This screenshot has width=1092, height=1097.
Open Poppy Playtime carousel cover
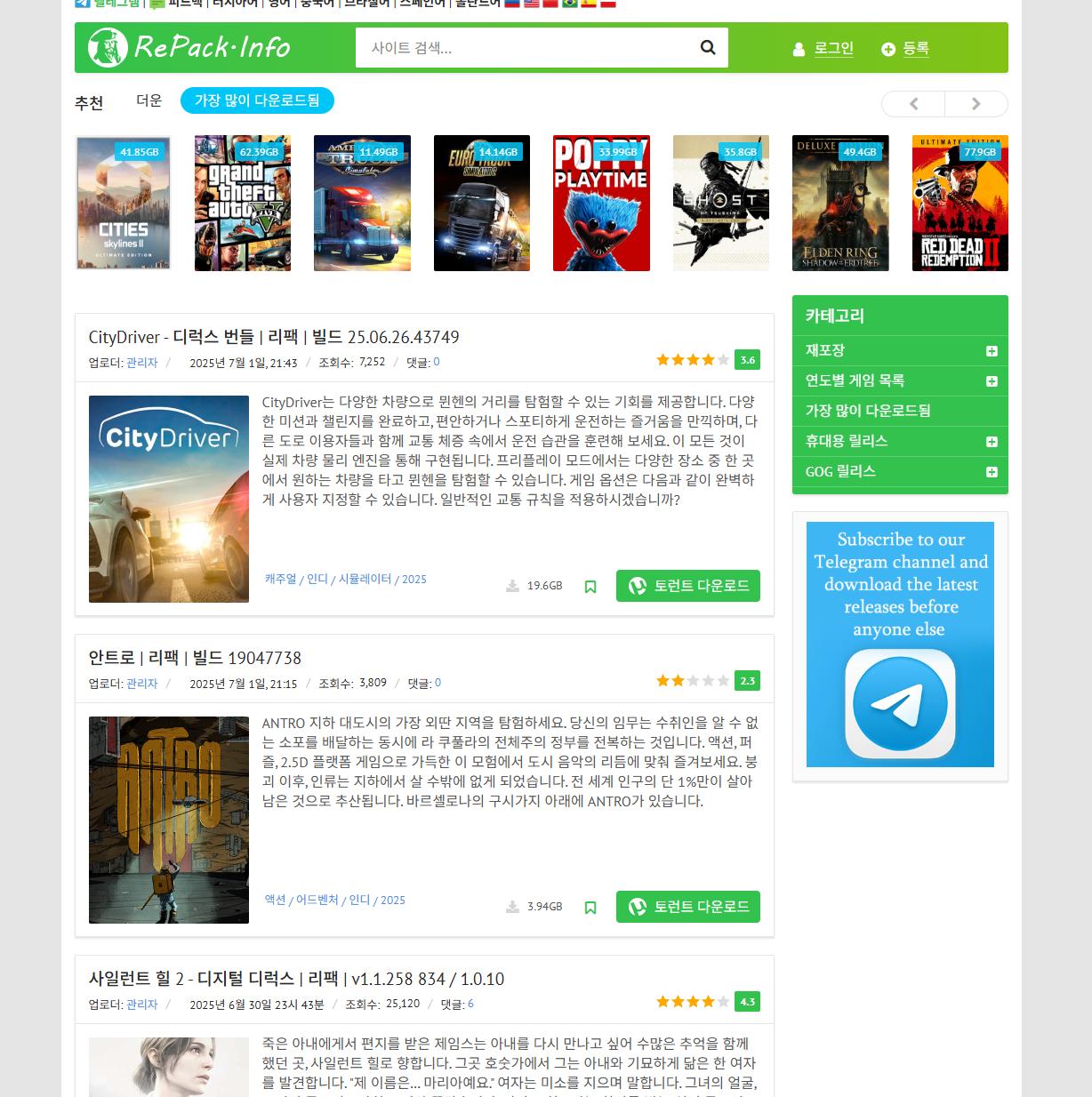pyautogui.click(x=601, y=203)
